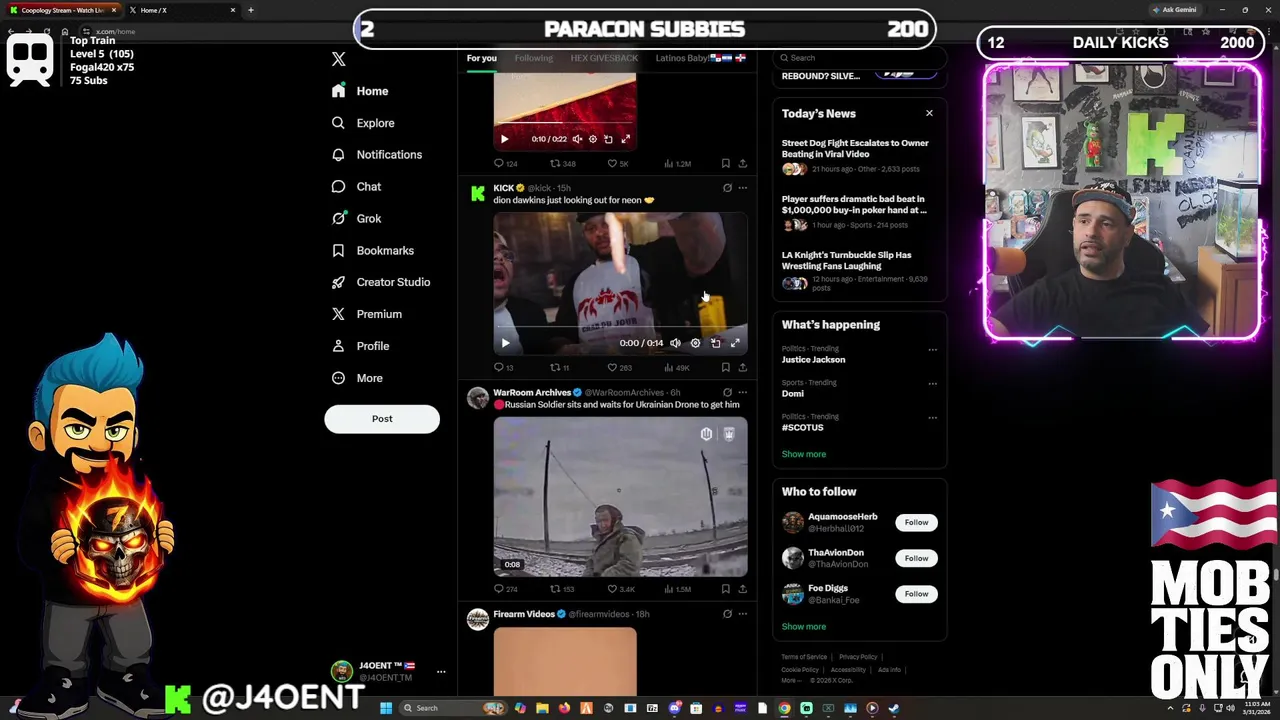
Task: Go to Home in X sidebar
Action: pyautogui.click(x=360, y=91)
